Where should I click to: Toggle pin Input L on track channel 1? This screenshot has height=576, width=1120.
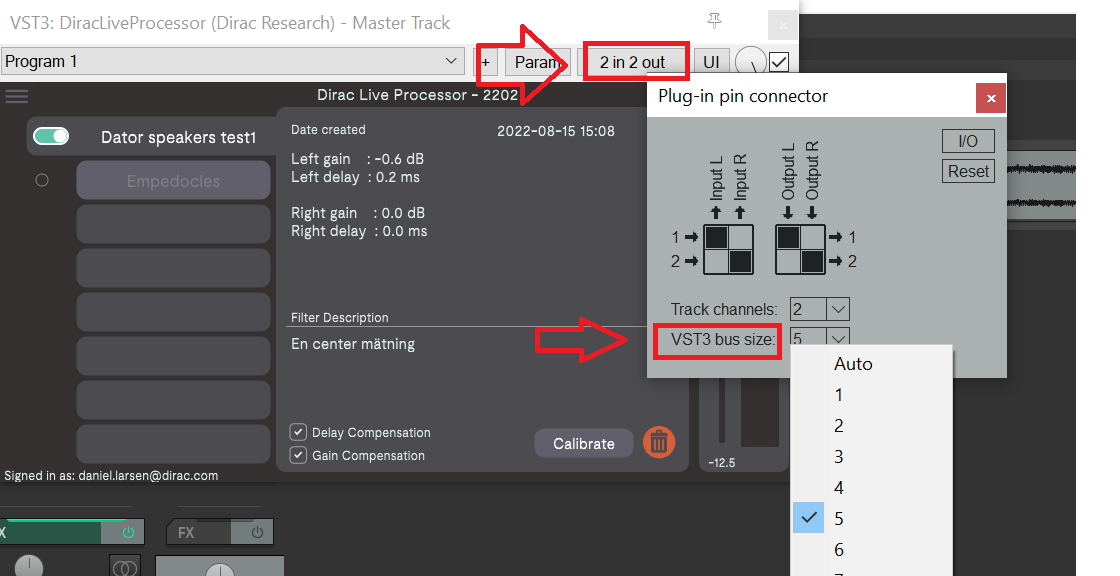(x=716, y=237)
